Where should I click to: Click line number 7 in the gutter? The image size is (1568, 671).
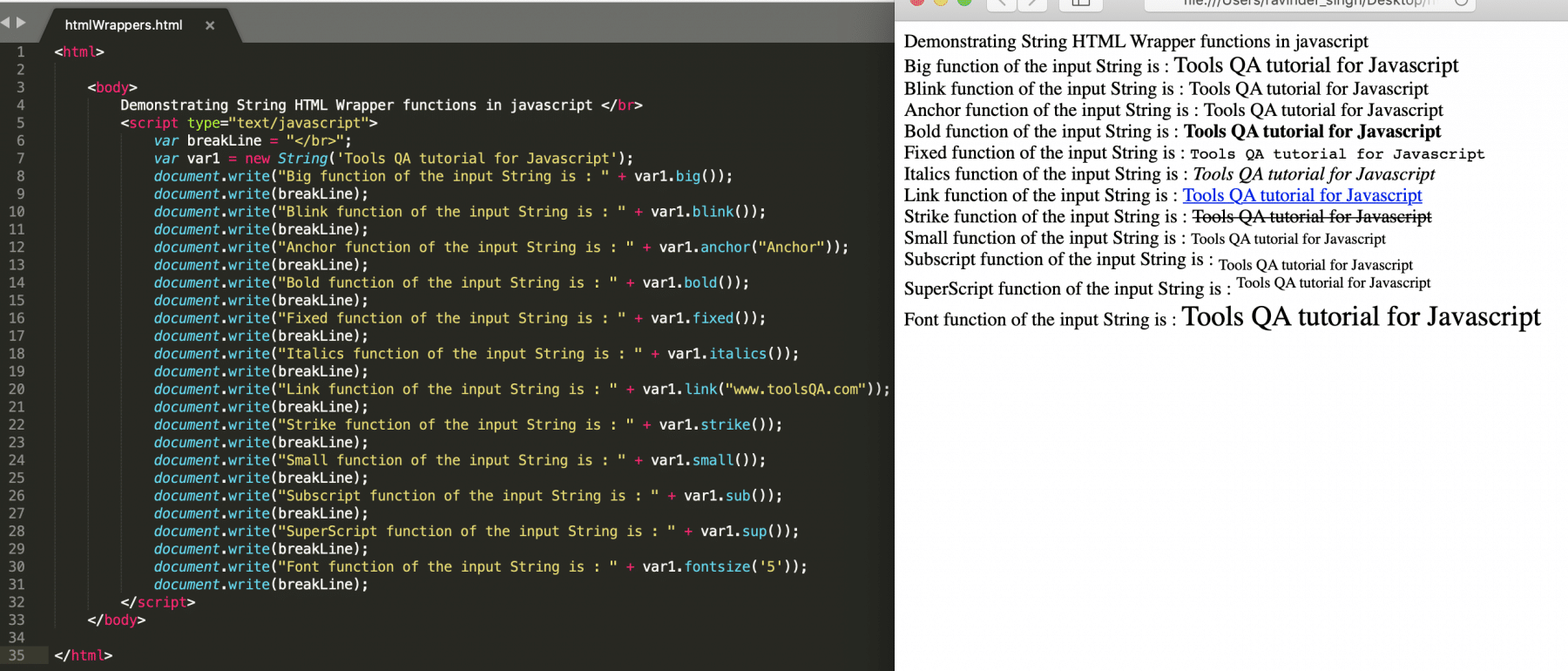coord(20,158)
